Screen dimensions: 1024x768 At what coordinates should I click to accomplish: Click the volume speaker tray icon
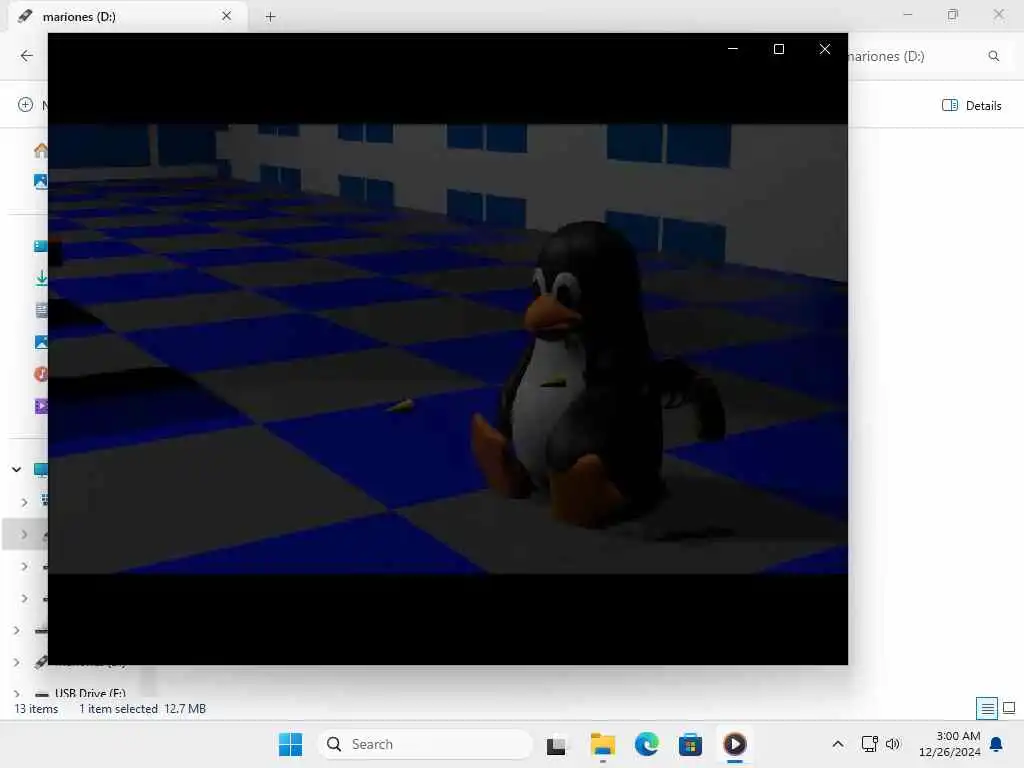(893, 744)
